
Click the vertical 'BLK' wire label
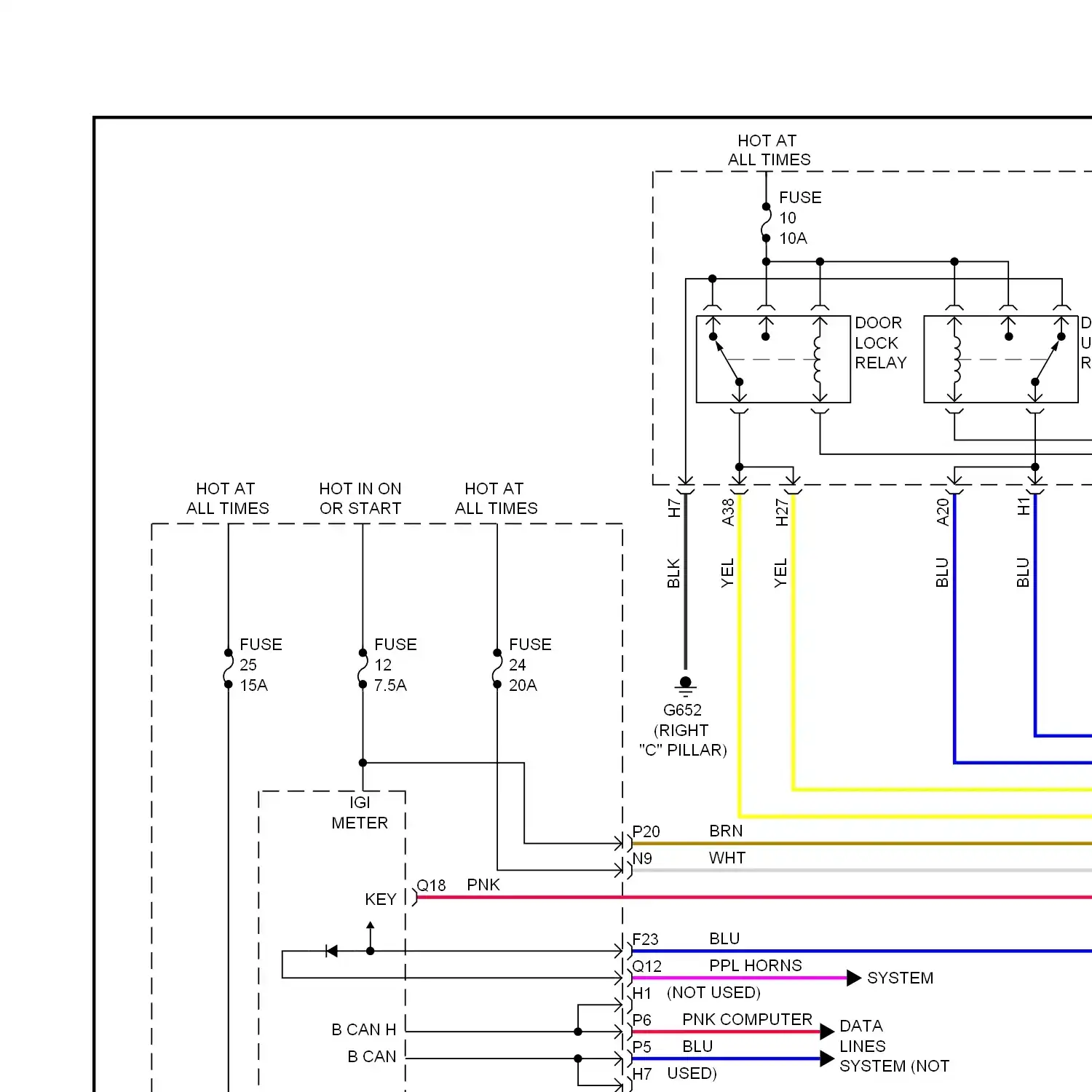[673, 574]
